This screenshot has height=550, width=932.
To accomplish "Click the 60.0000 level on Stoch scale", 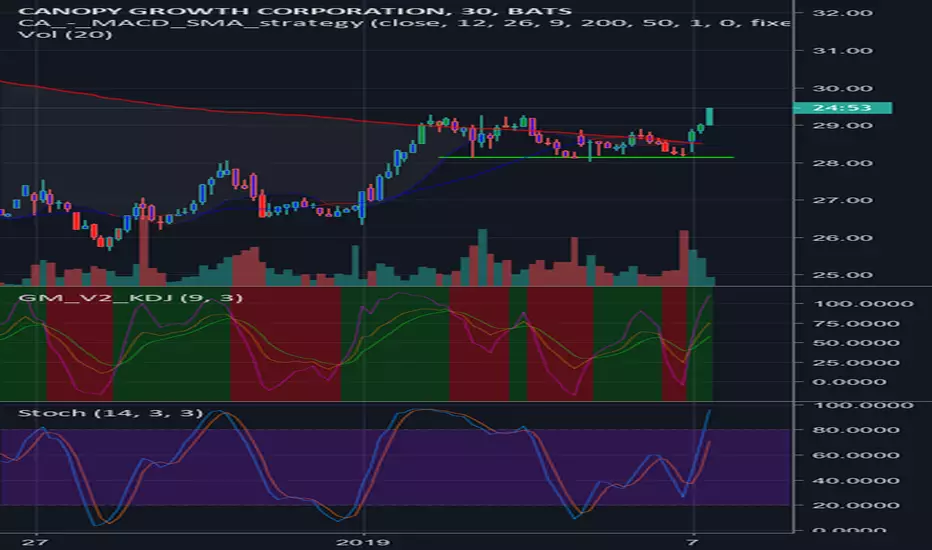I will [x=855, y=455].
